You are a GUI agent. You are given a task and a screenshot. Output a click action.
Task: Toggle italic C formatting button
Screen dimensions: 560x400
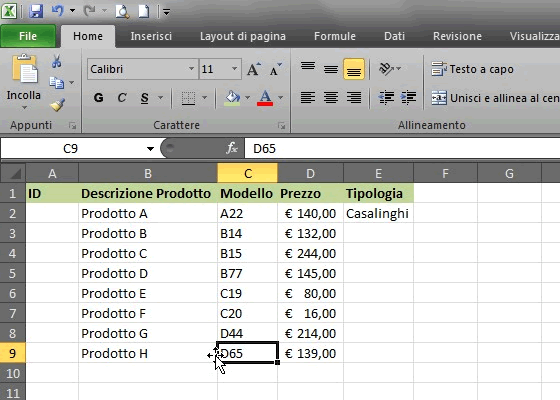pos(122,98)
